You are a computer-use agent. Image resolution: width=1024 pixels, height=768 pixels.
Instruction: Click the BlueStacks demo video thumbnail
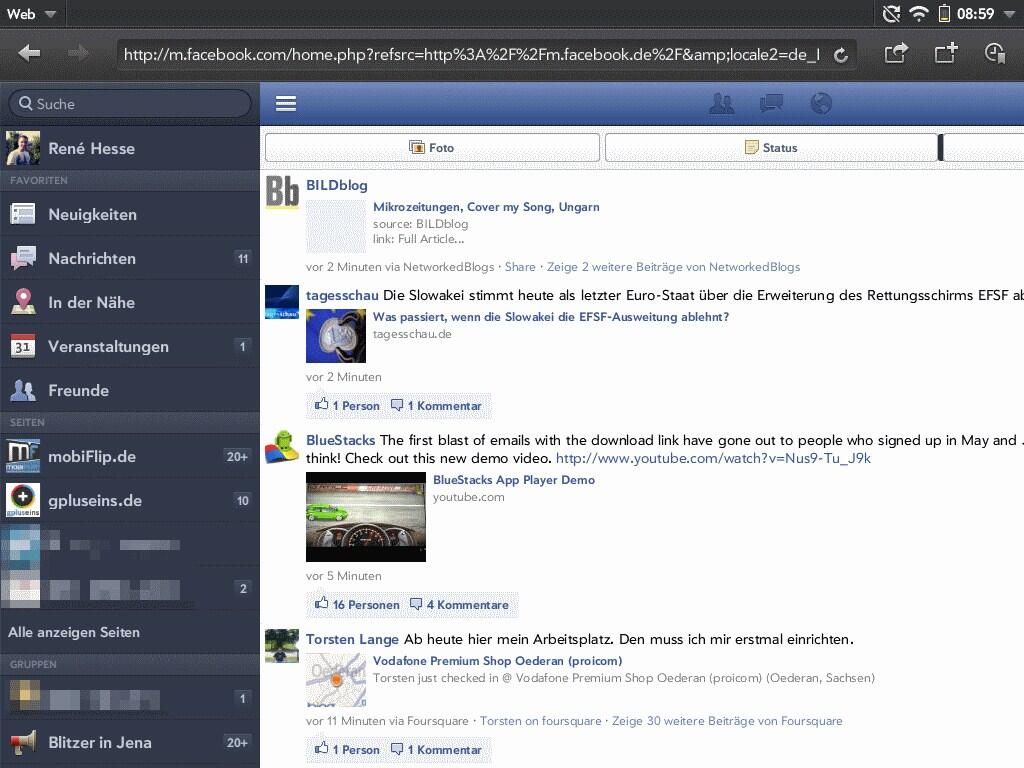tap(366, 517)
